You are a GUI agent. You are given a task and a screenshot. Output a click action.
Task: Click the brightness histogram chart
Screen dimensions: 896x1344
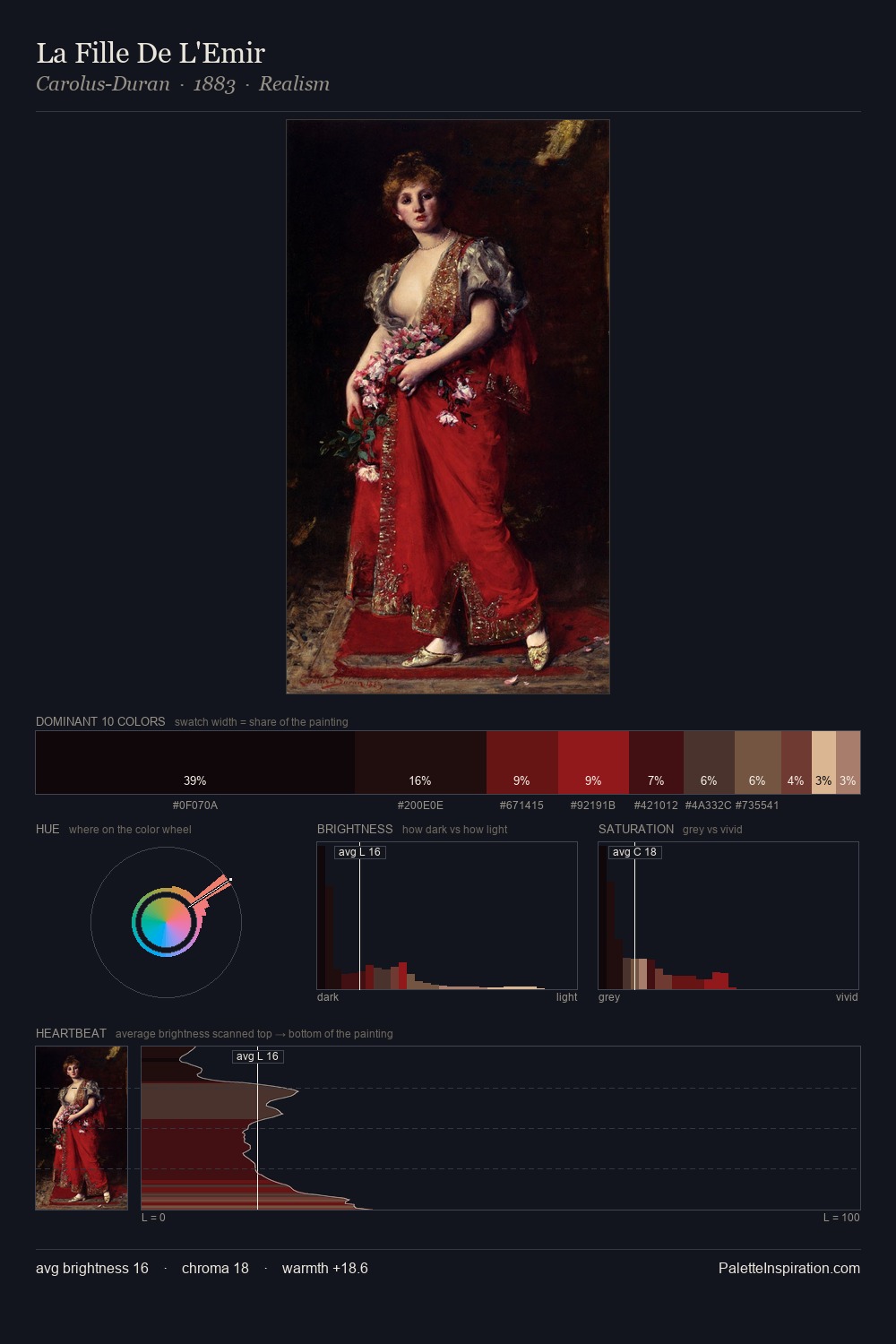447,916
